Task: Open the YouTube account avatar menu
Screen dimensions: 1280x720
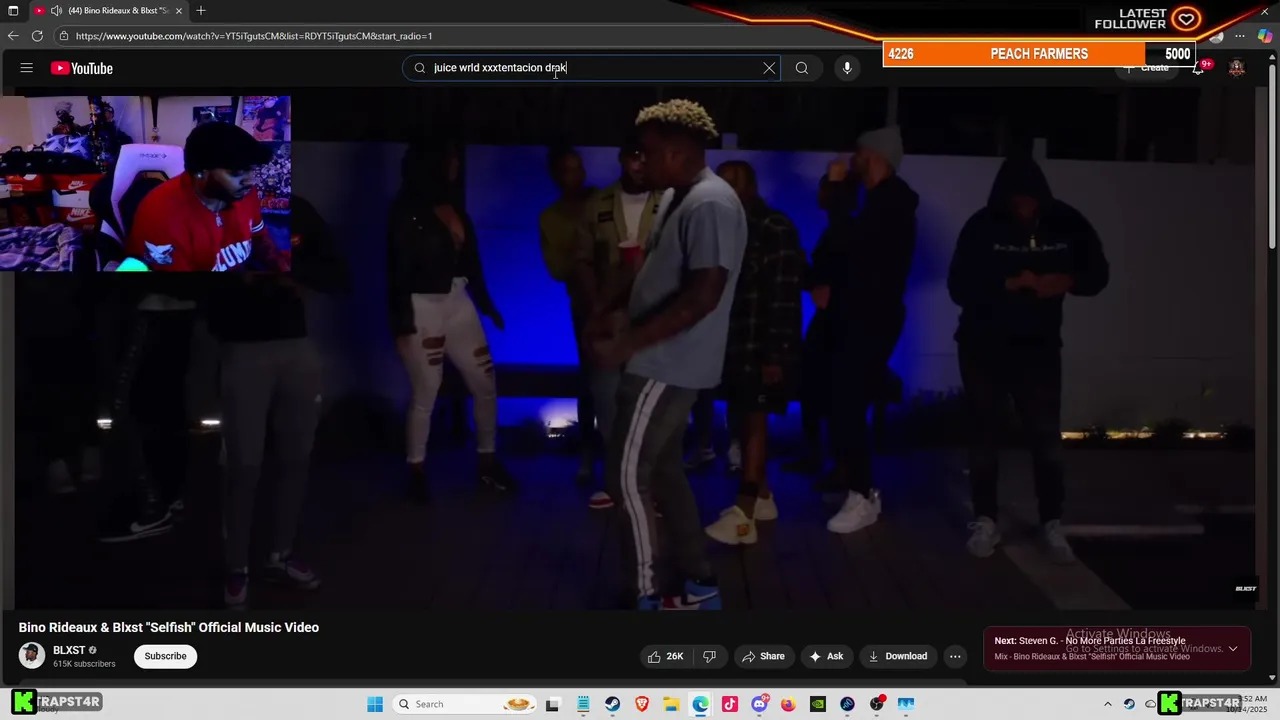Action: 1237,68
